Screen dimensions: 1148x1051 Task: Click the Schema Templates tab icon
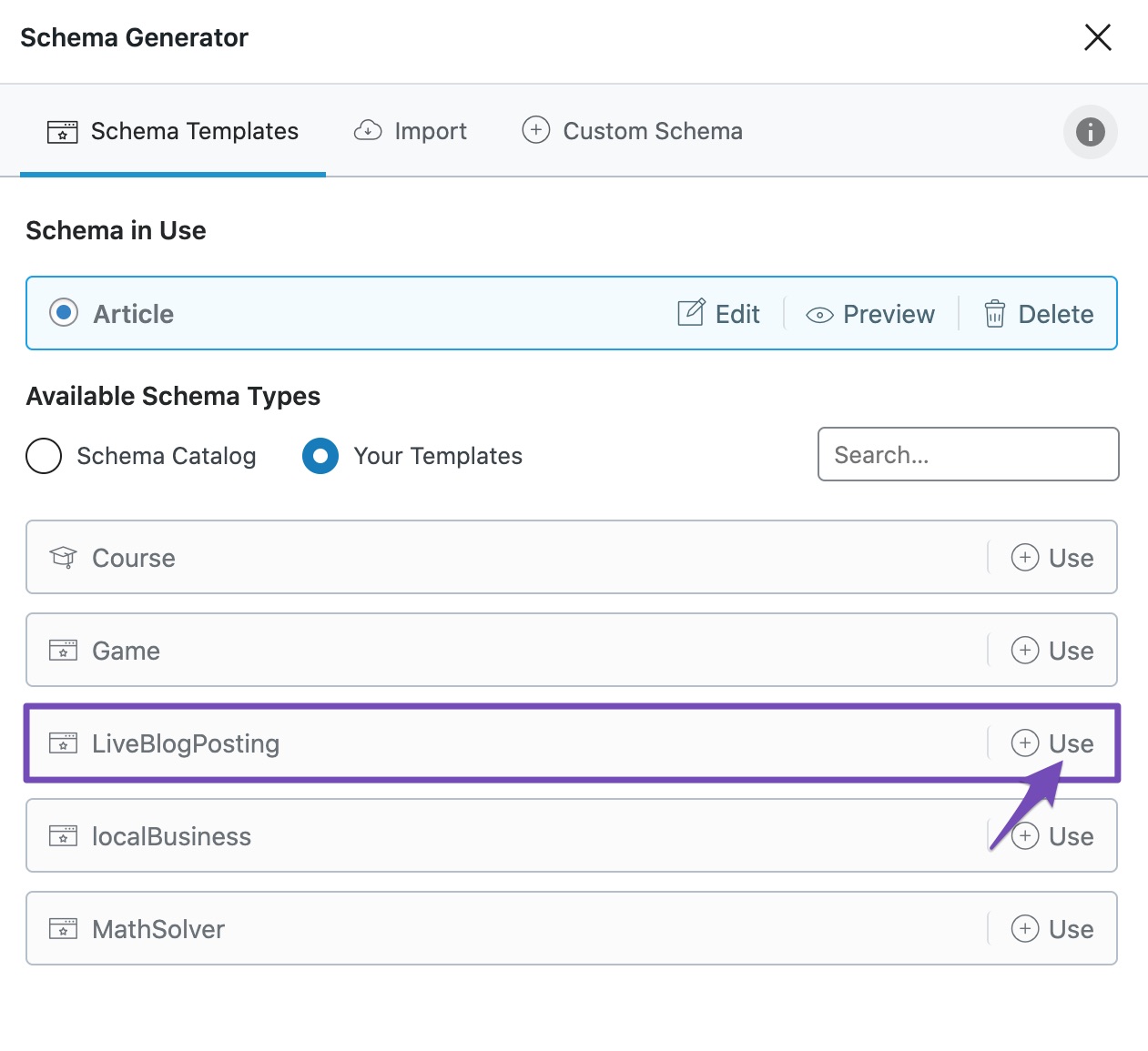pos(62,132)
